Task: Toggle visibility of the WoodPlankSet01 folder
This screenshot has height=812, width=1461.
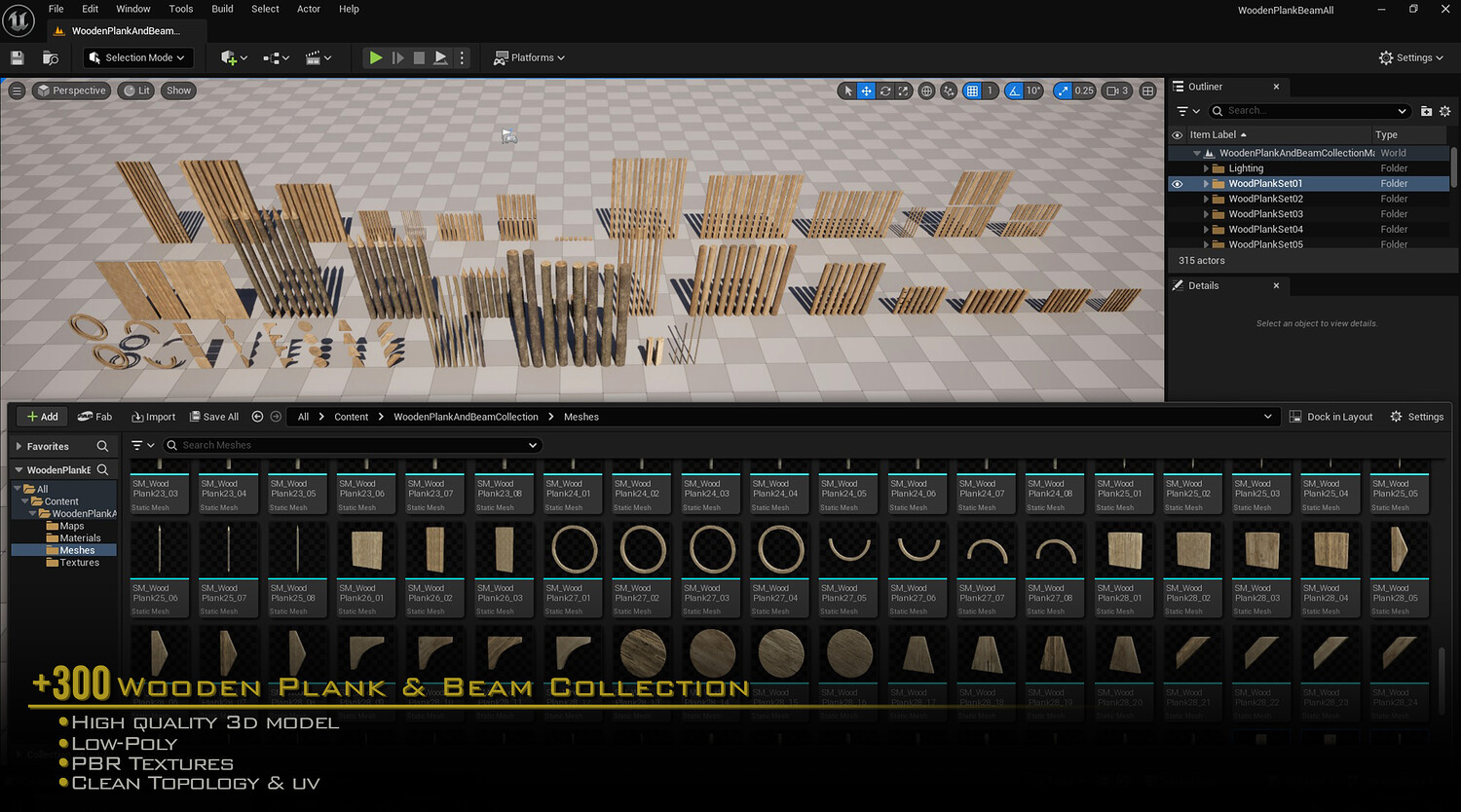Action: point(1177,183)
